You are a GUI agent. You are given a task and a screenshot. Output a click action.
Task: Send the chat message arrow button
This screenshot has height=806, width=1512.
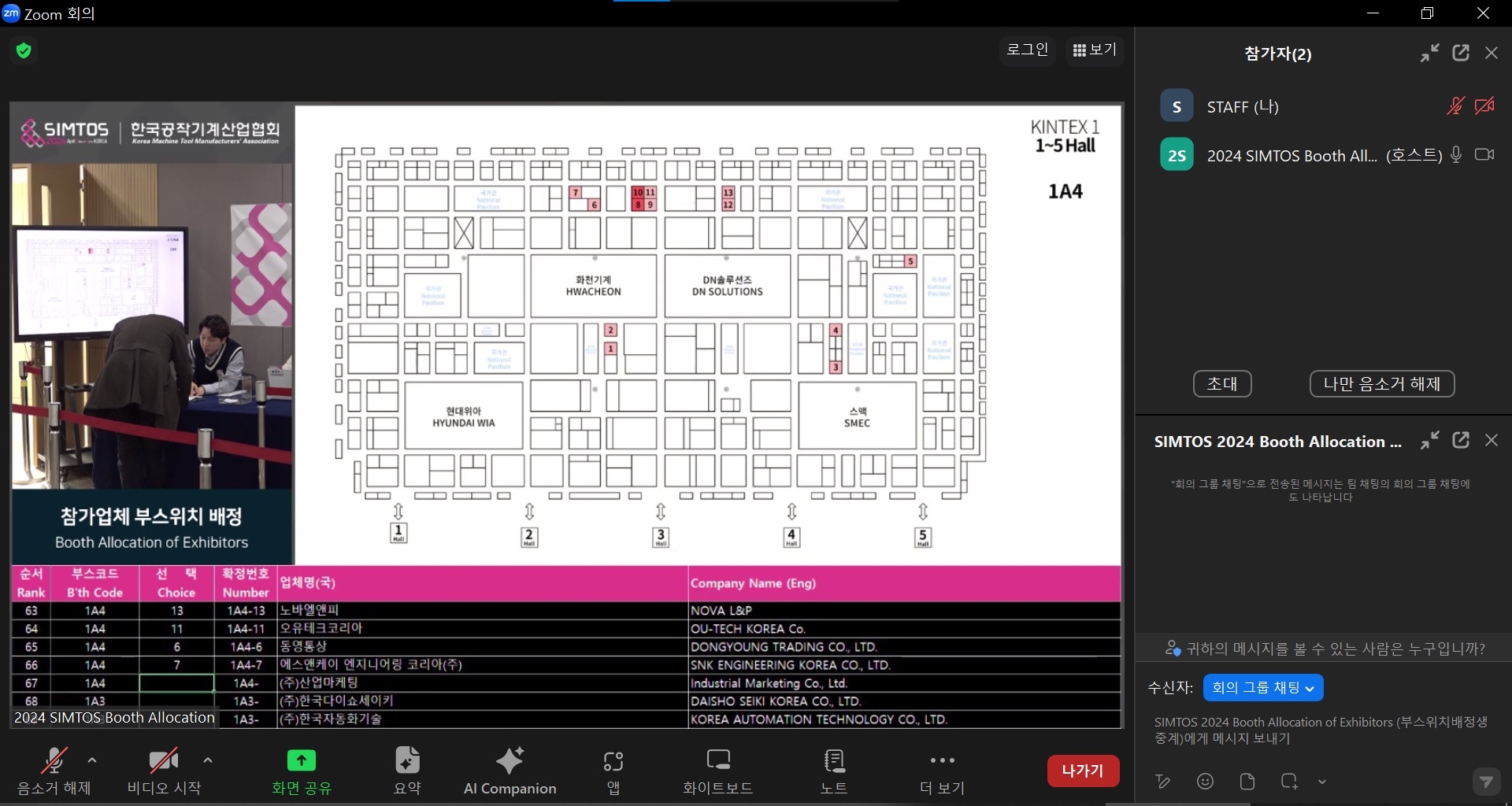(x=1486, y=782)
